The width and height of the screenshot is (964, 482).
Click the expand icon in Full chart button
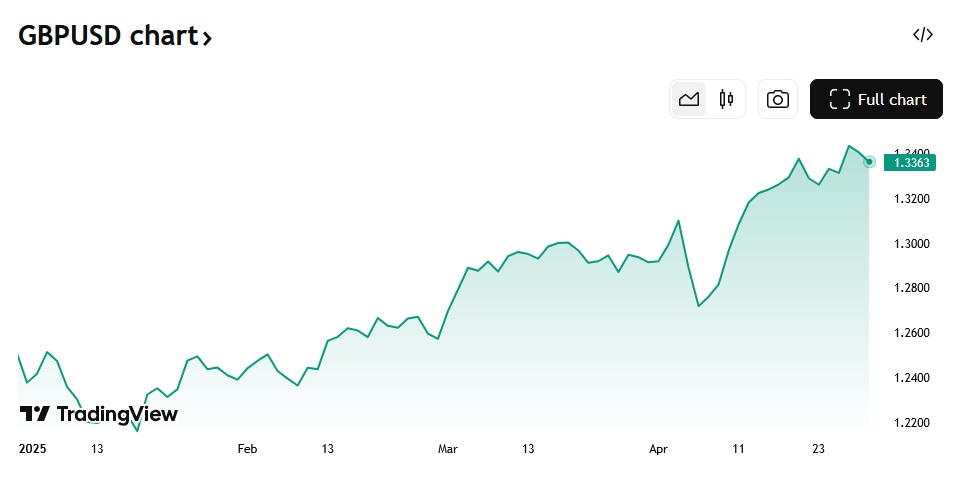(840, 99)
